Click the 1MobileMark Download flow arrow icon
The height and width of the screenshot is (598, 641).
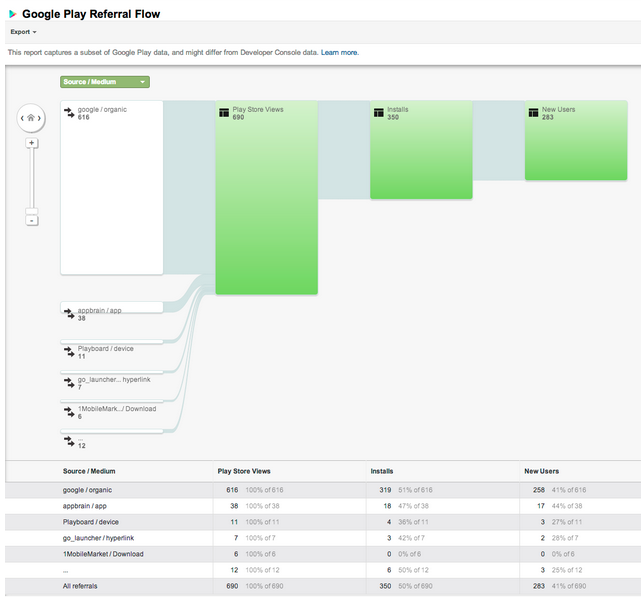coord(69,412)
